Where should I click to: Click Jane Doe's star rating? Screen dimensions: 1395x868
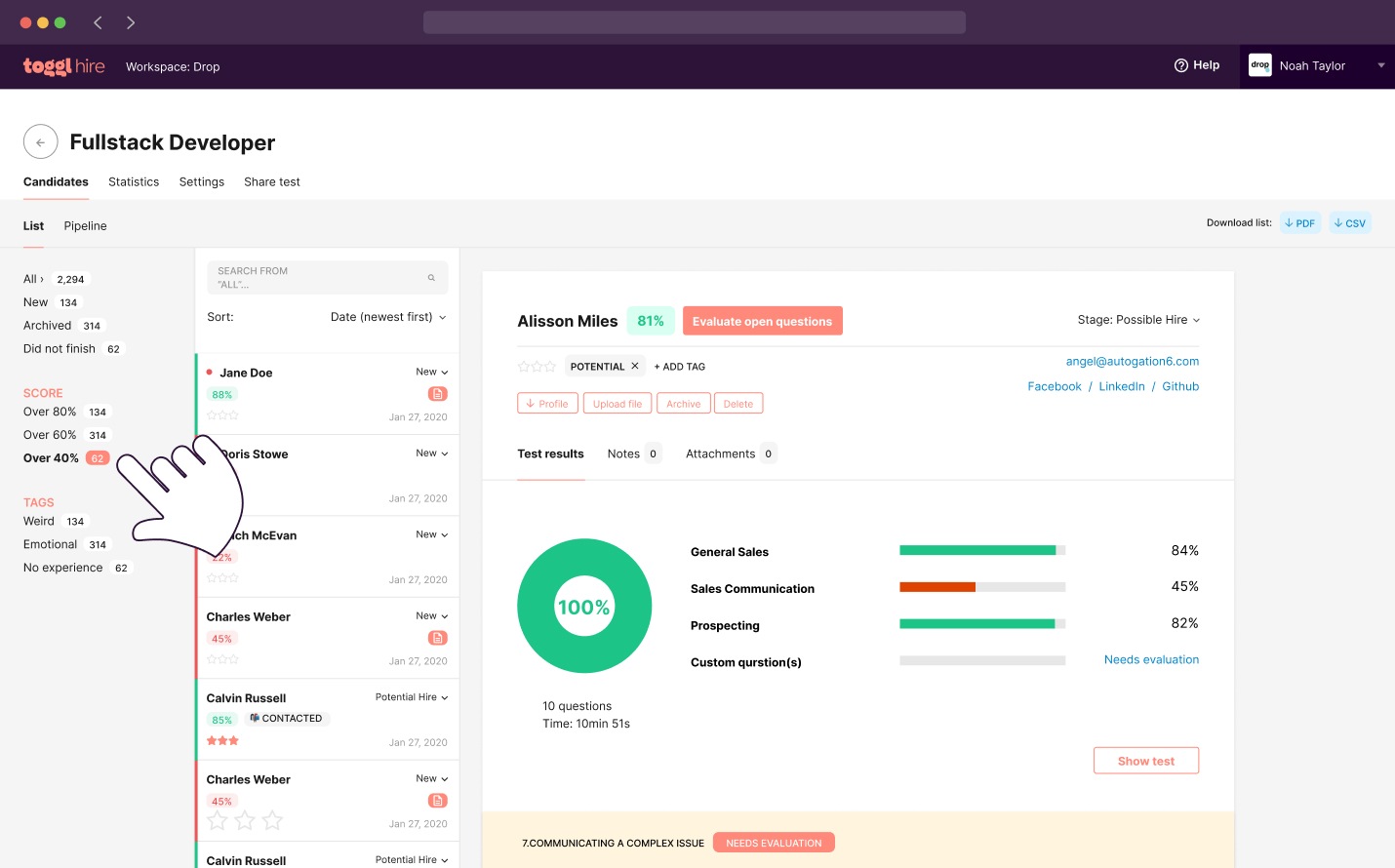(x=222, y=415)
